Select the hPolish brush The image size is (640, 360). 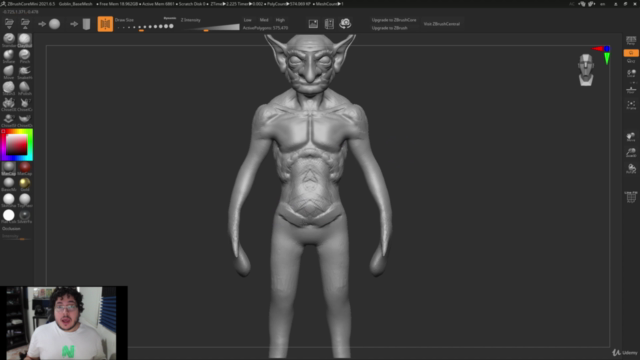coord(24,88)
